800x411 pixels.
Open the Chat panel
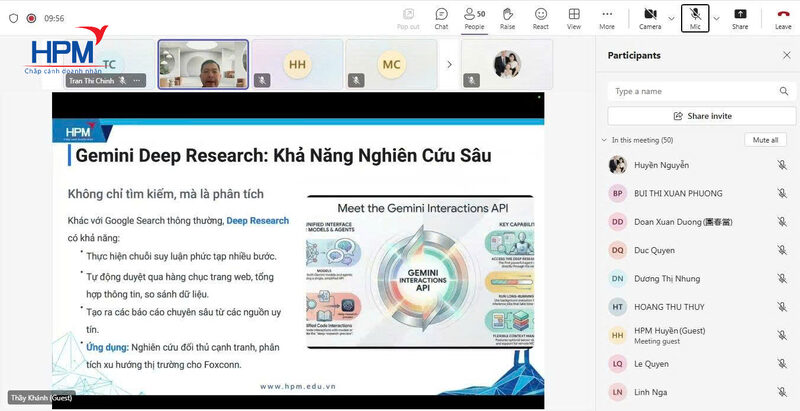point(441,17)
